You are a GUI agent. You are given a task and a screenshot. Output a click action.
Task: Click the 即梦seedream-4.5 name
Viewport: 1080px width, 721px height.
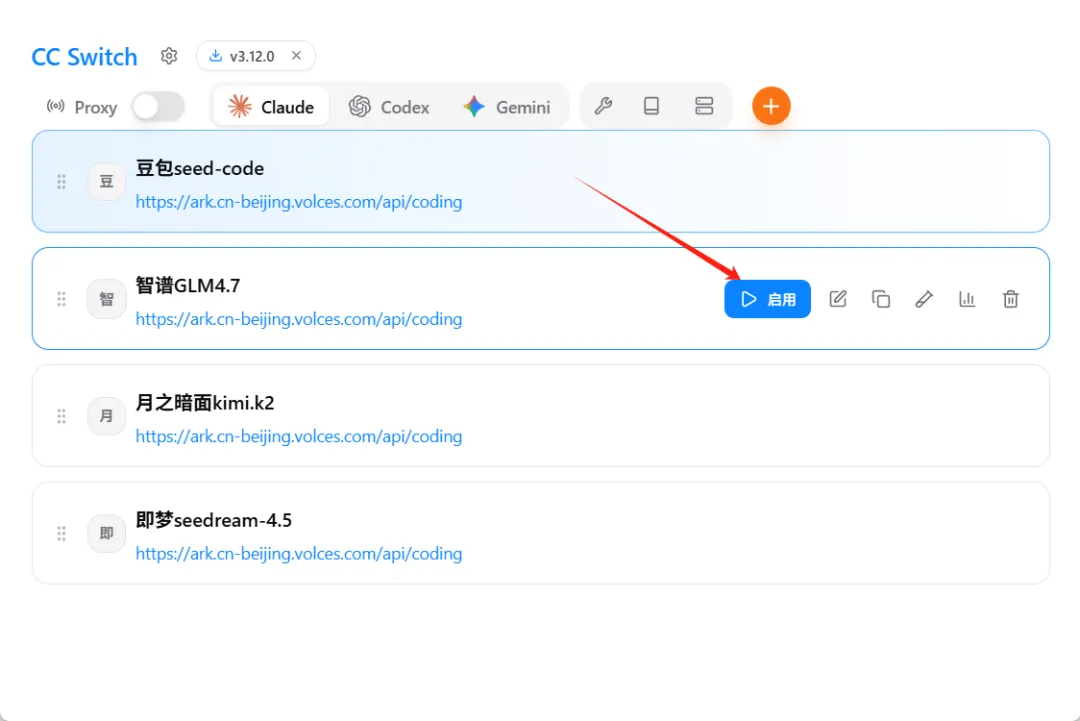[x=214, y=520]
